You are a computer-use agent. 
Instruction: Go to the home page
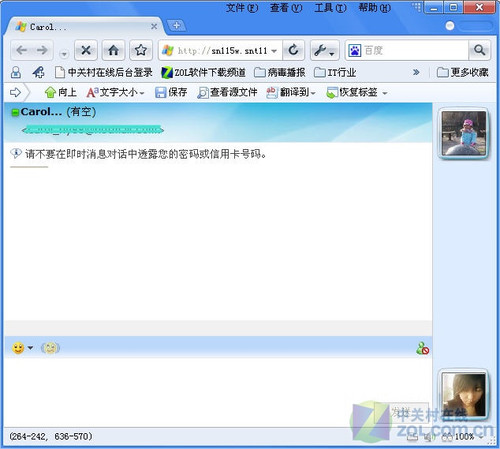(113, 50)
